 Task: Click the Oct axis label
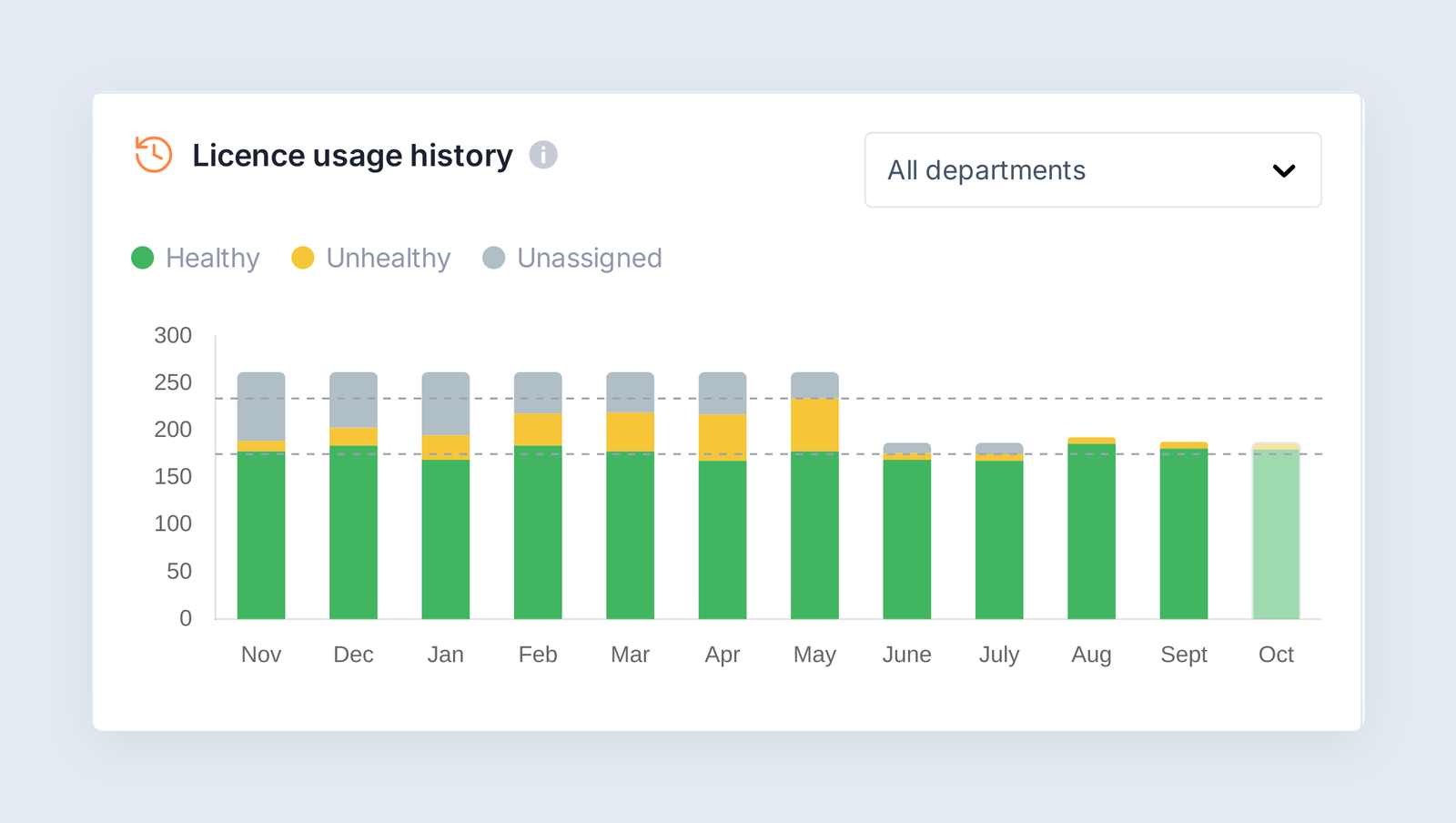coord(1276,655)
